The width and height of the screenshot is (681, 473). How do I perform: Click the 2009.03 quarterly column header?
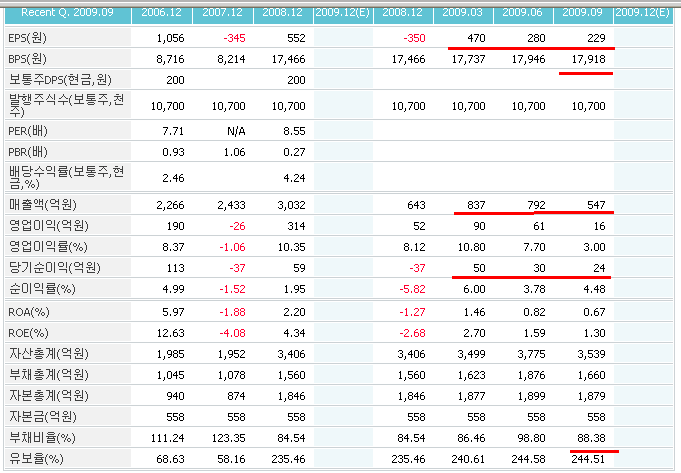point(463,12)
